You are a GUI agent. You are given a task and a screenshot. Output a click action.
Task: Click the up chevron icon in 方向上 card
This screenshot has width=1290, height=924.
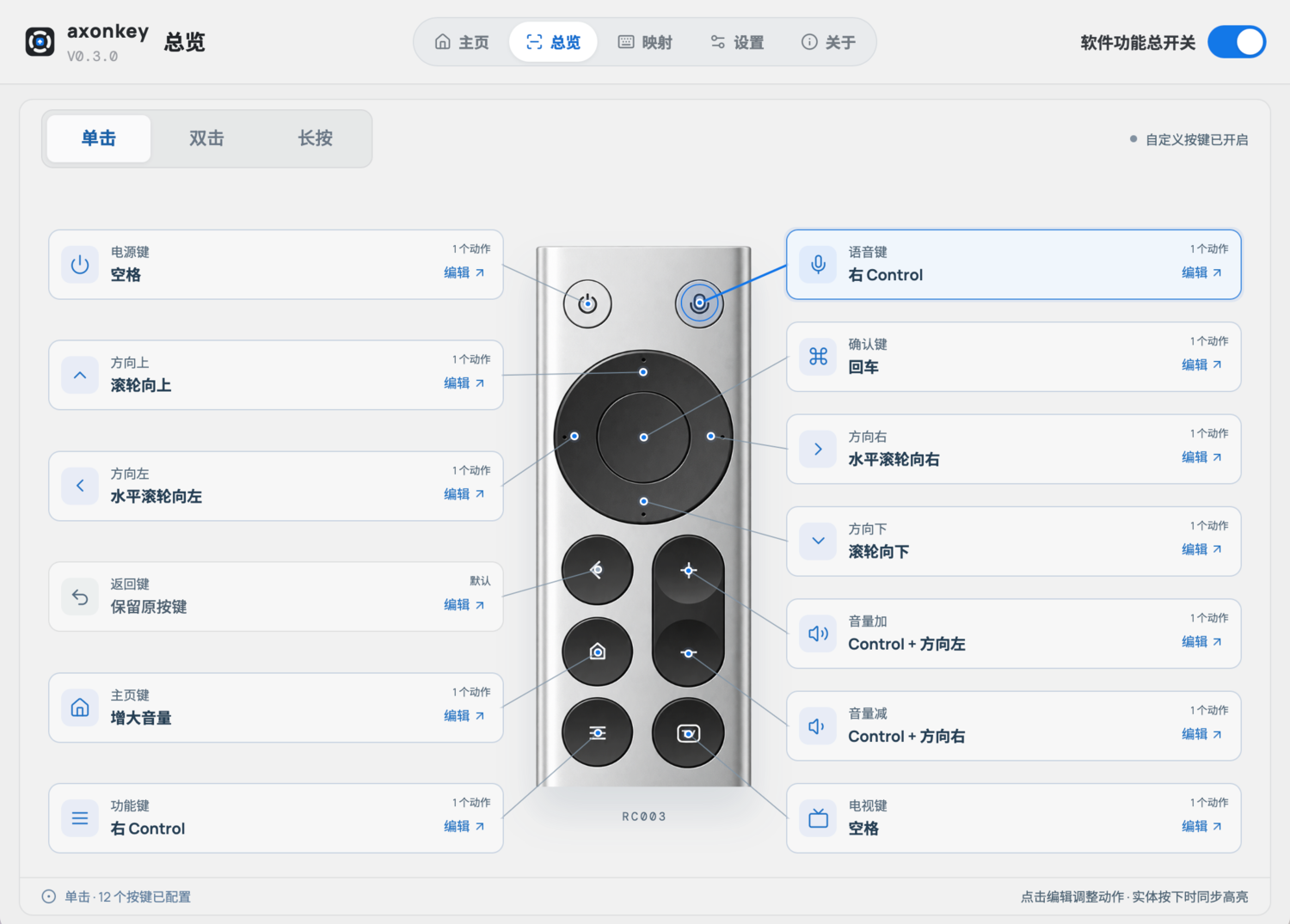pyautogui.click(x=80, y=376)
